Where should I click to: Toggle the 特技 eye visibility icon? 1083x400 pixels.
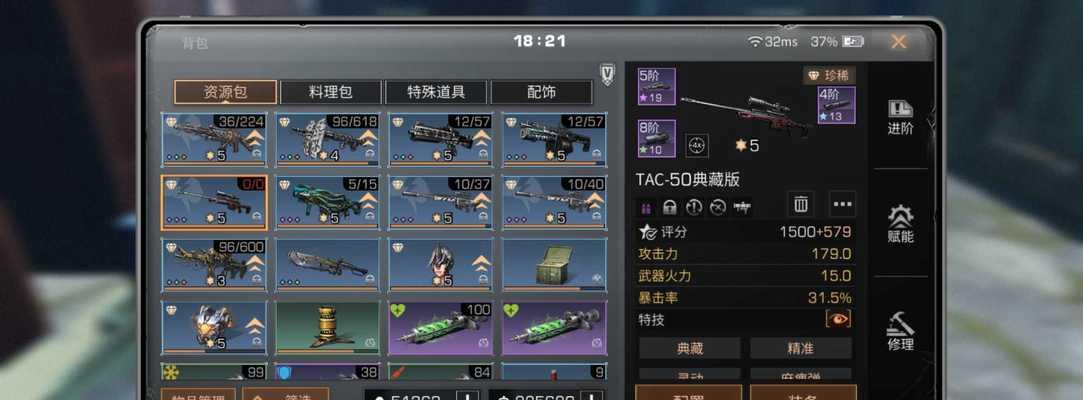(x=838, y=318)
